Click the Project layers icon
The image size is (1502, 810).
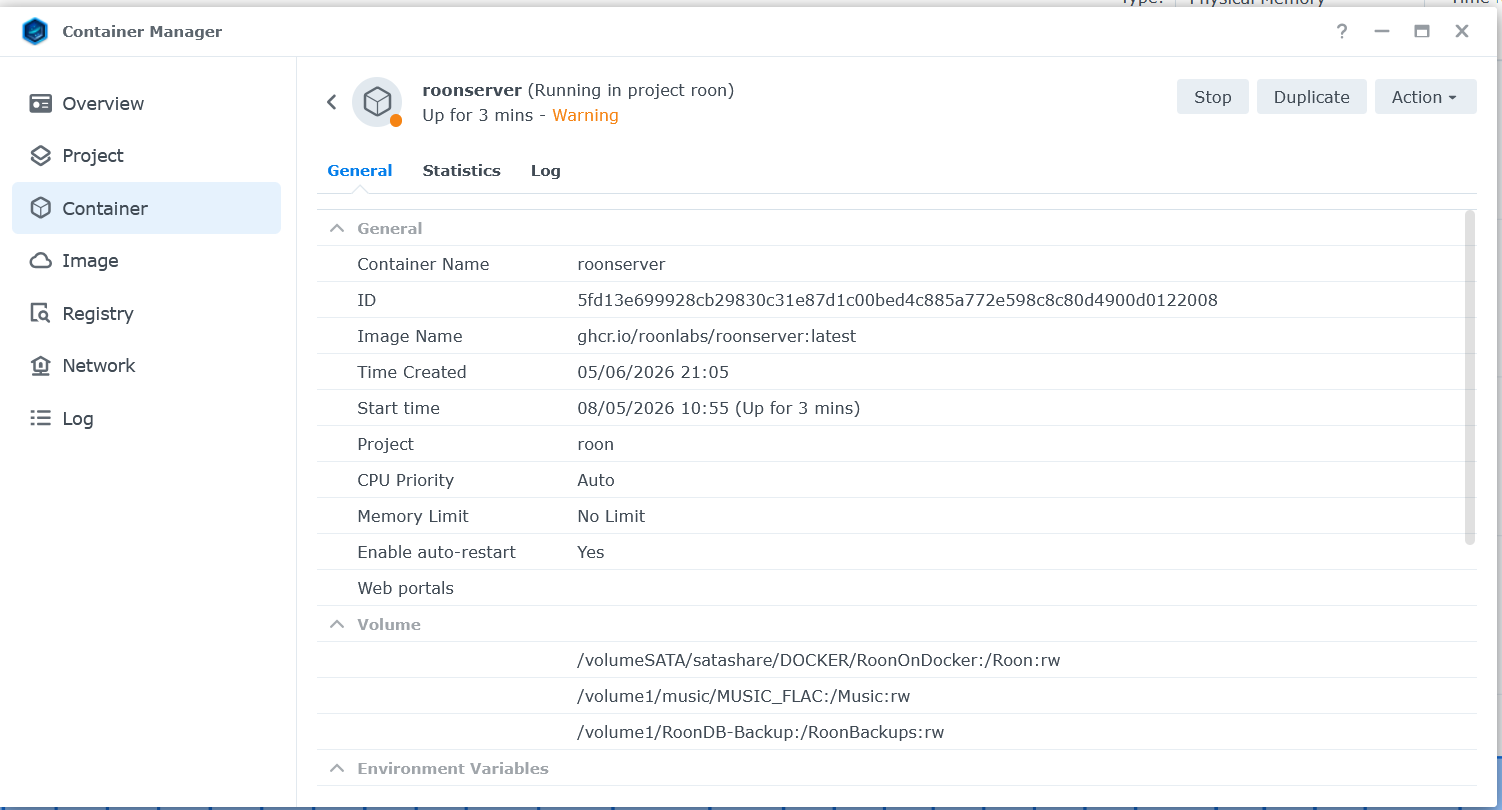click(40, 156)
